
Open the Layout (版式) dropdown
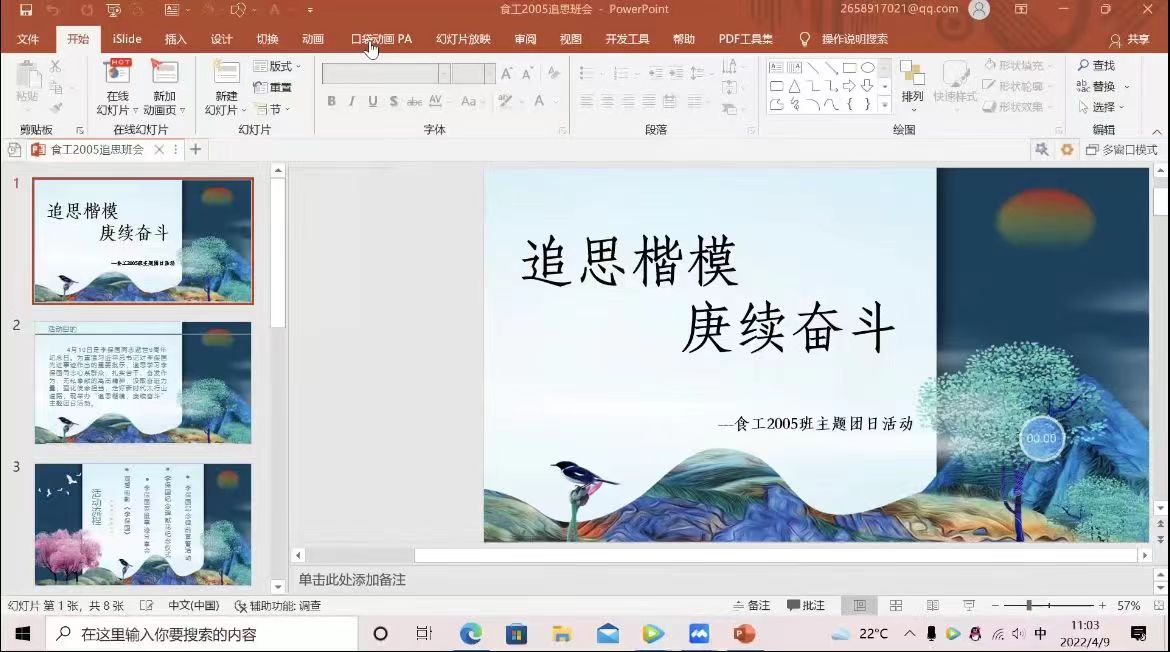tap(277, 66)
